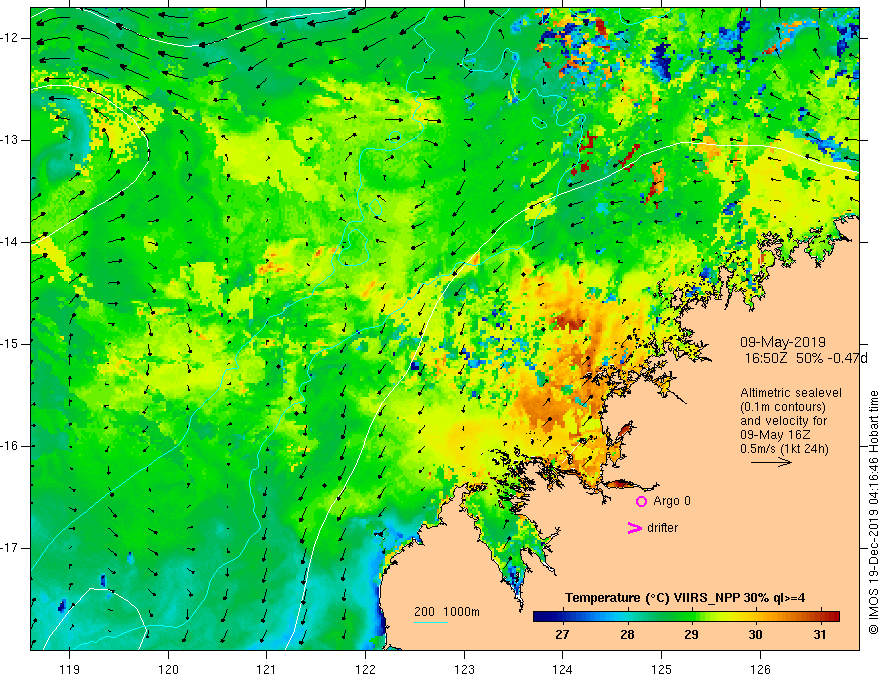Click the '0.5m/s (1kt 24h)' scale text

point(784,449)
